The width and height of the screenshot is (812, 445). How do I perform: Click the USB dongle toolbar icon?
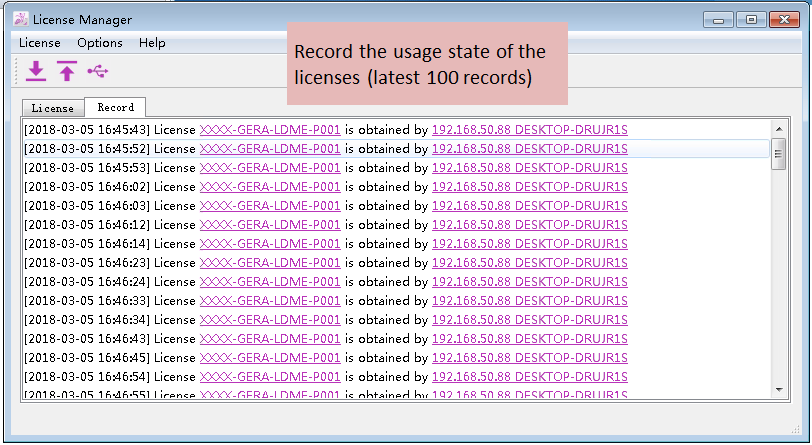98,71
